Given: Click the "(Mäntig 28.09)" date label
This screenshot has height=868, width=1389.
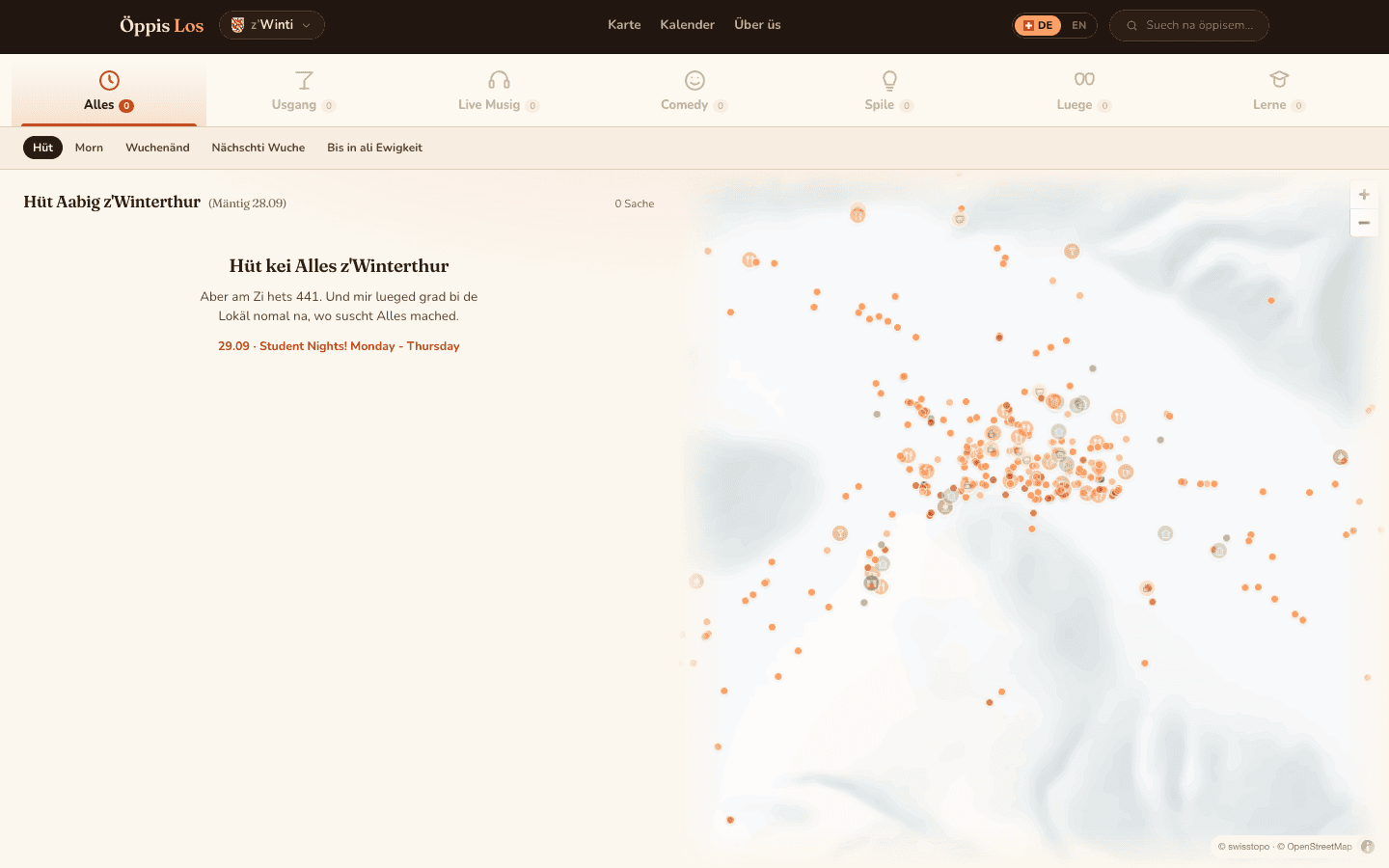Looking at the screenshot, I should 248,203.
